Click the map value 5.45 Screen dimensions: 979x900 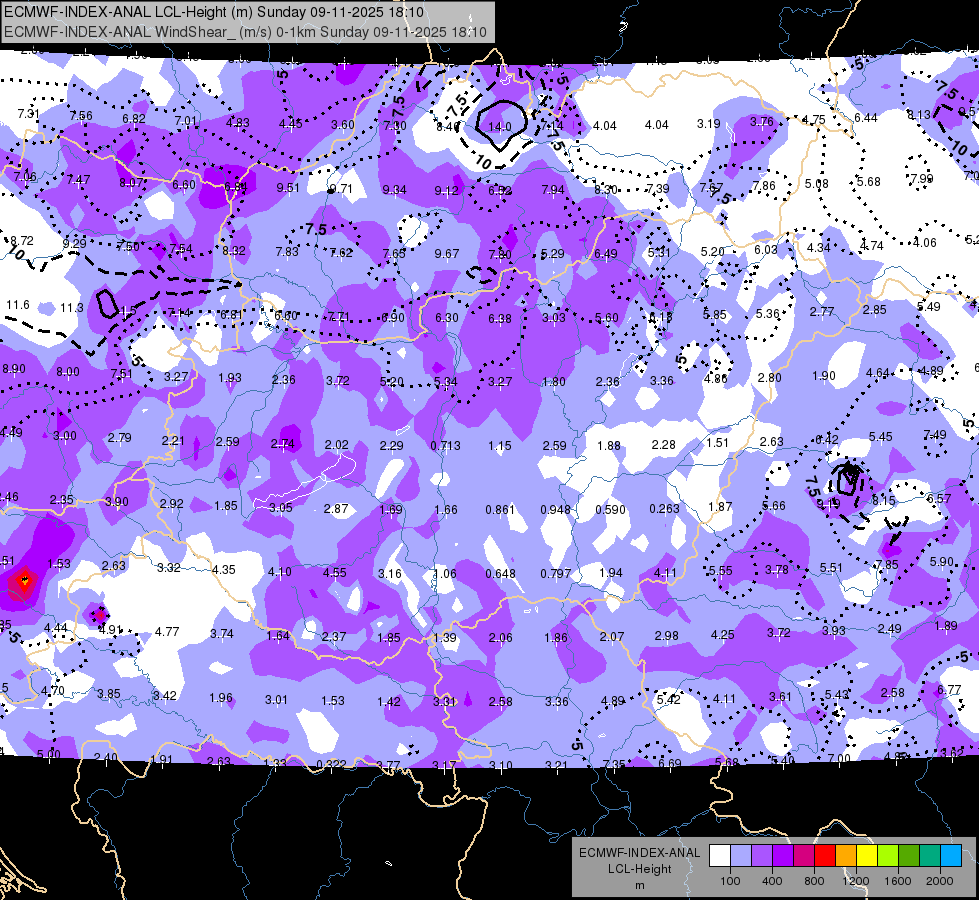(880, 437)
